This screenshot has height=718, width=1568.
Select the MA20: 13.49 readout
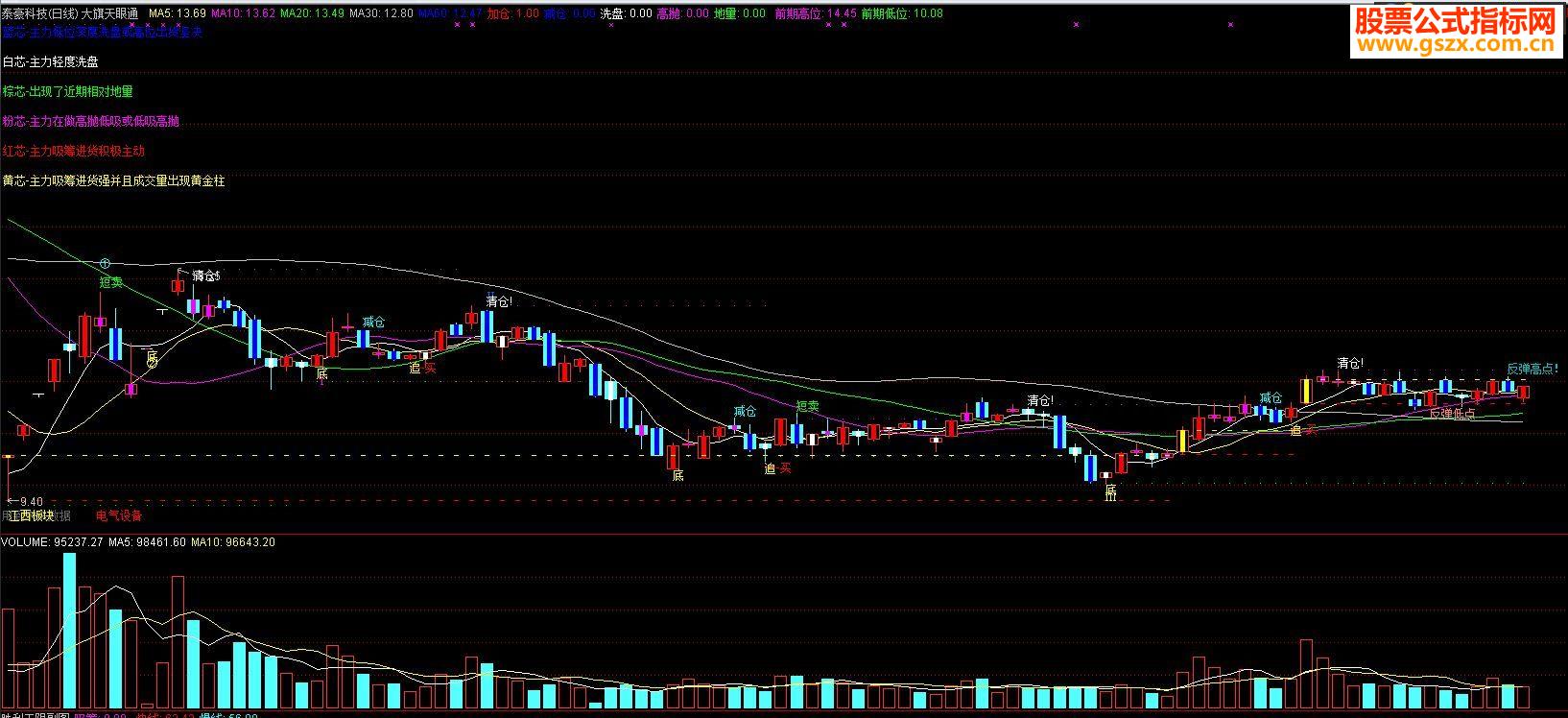click(x=312, y=13)
